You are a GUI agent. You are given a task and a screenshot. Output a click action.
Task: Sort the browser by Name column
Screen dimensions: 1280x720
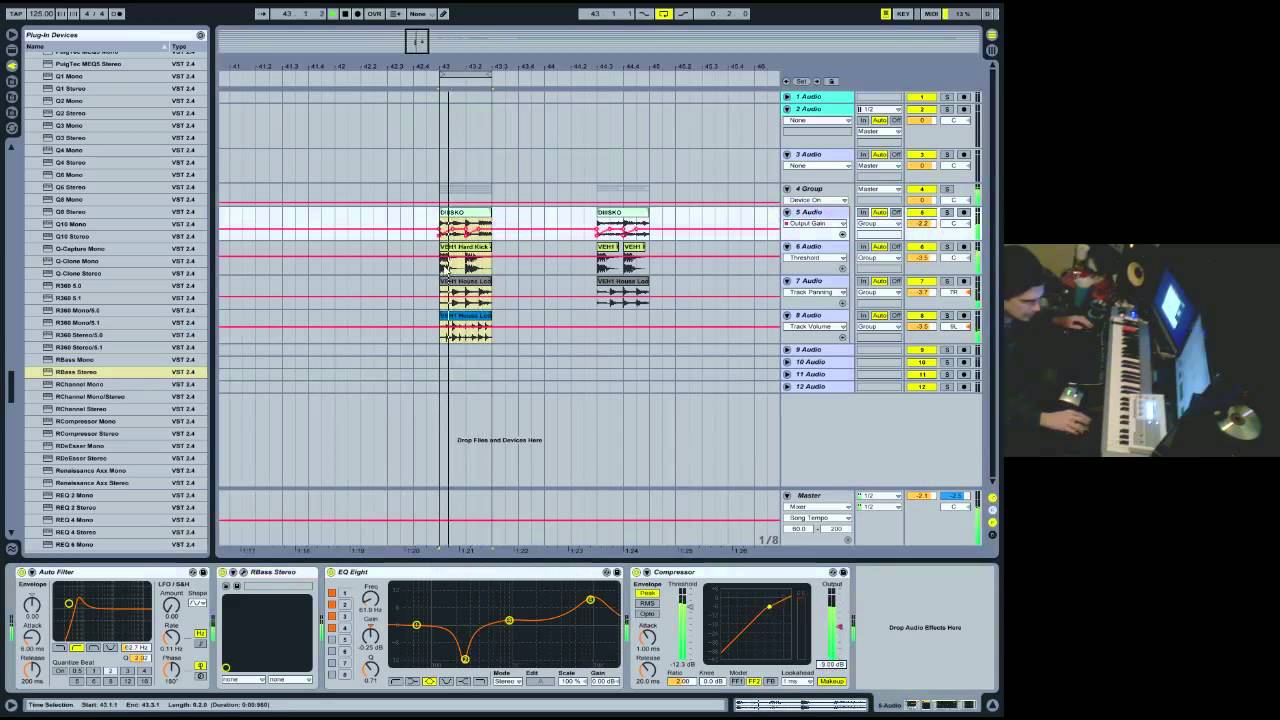[x=96, y=47]
